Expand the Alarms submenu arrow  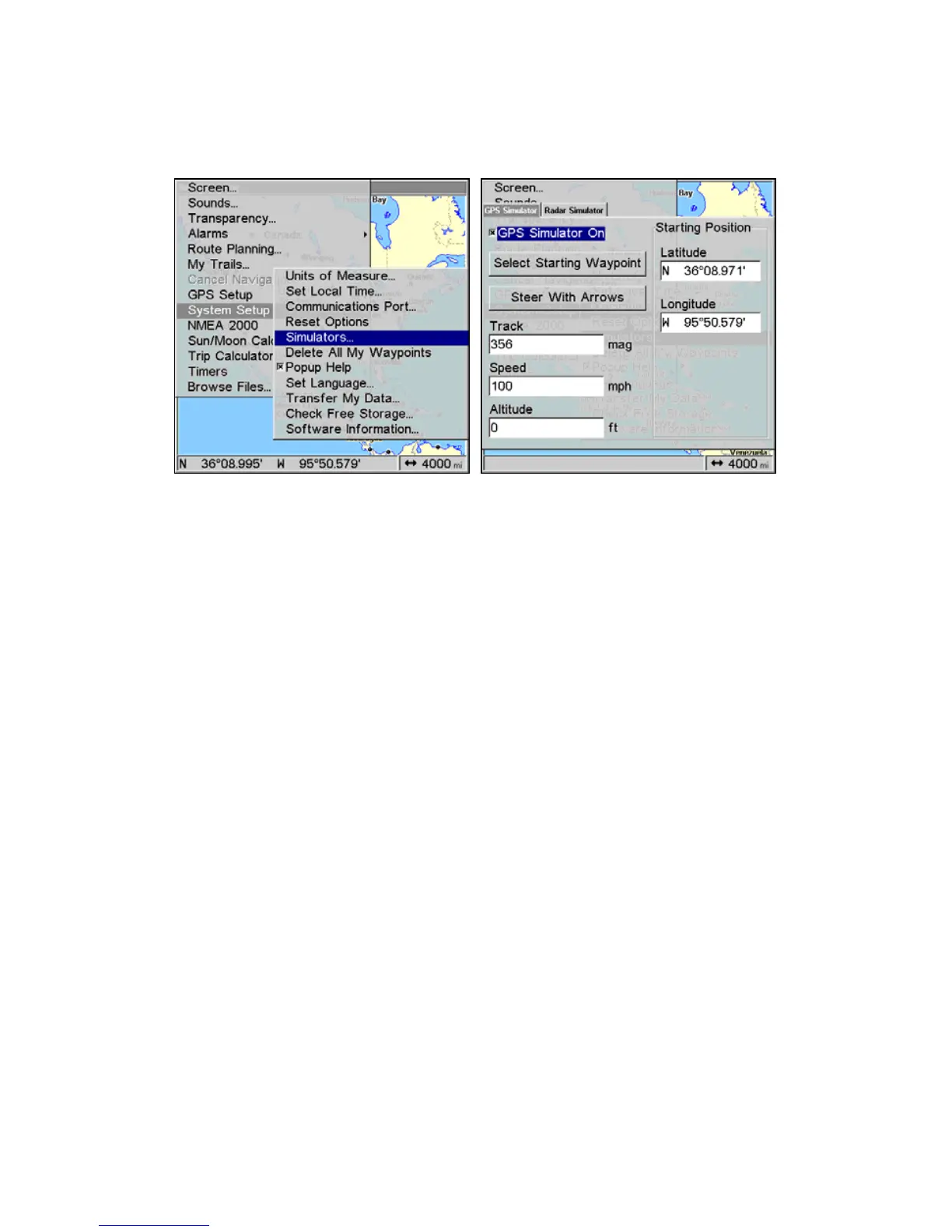coord(365,234)
